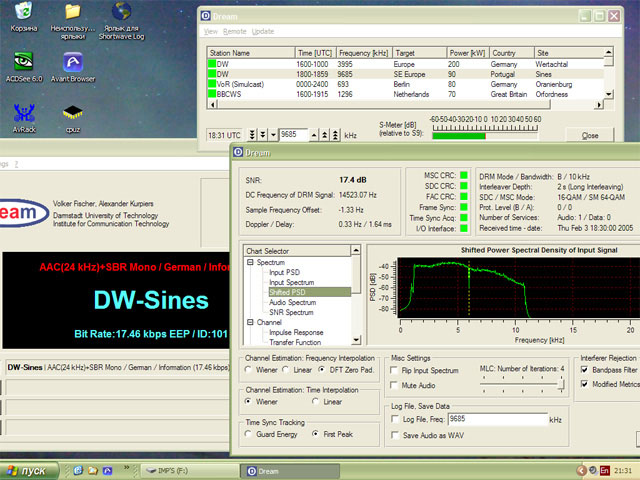
Task: Open the View menu in stations window
Action: tap(211, 31)
